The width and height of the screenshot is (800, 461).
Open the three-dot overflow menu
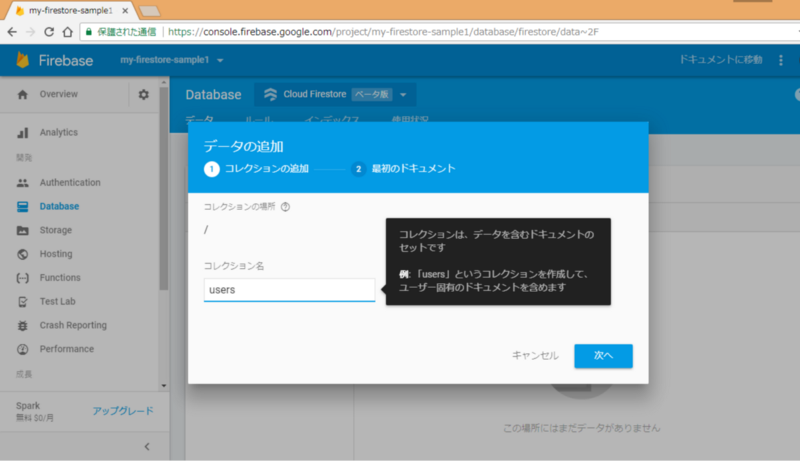point(781,60)
